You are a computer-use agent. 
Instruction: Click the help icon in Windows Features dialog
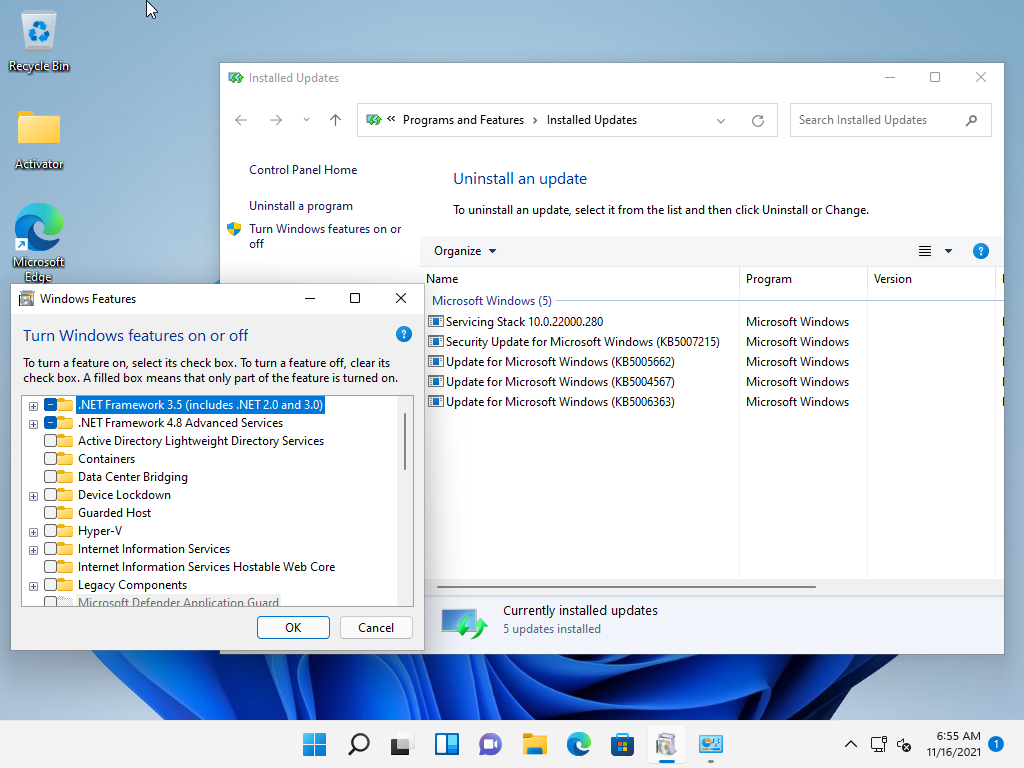coord(404,335)
